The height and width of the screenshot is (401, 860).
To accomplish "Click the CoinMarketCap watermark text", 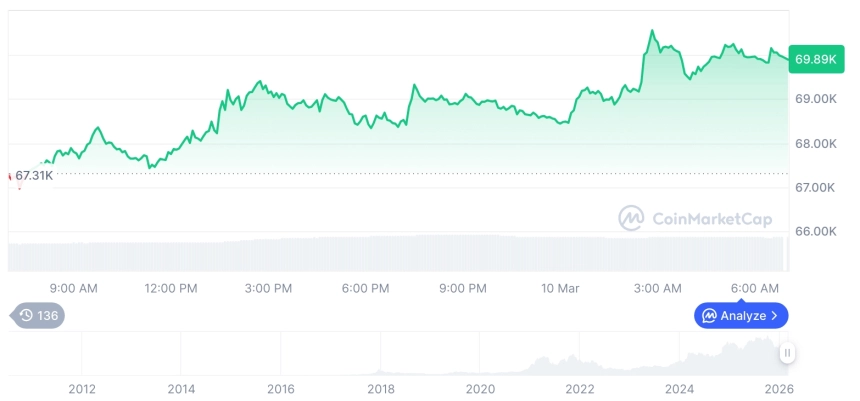I will (x=711, y=218).
